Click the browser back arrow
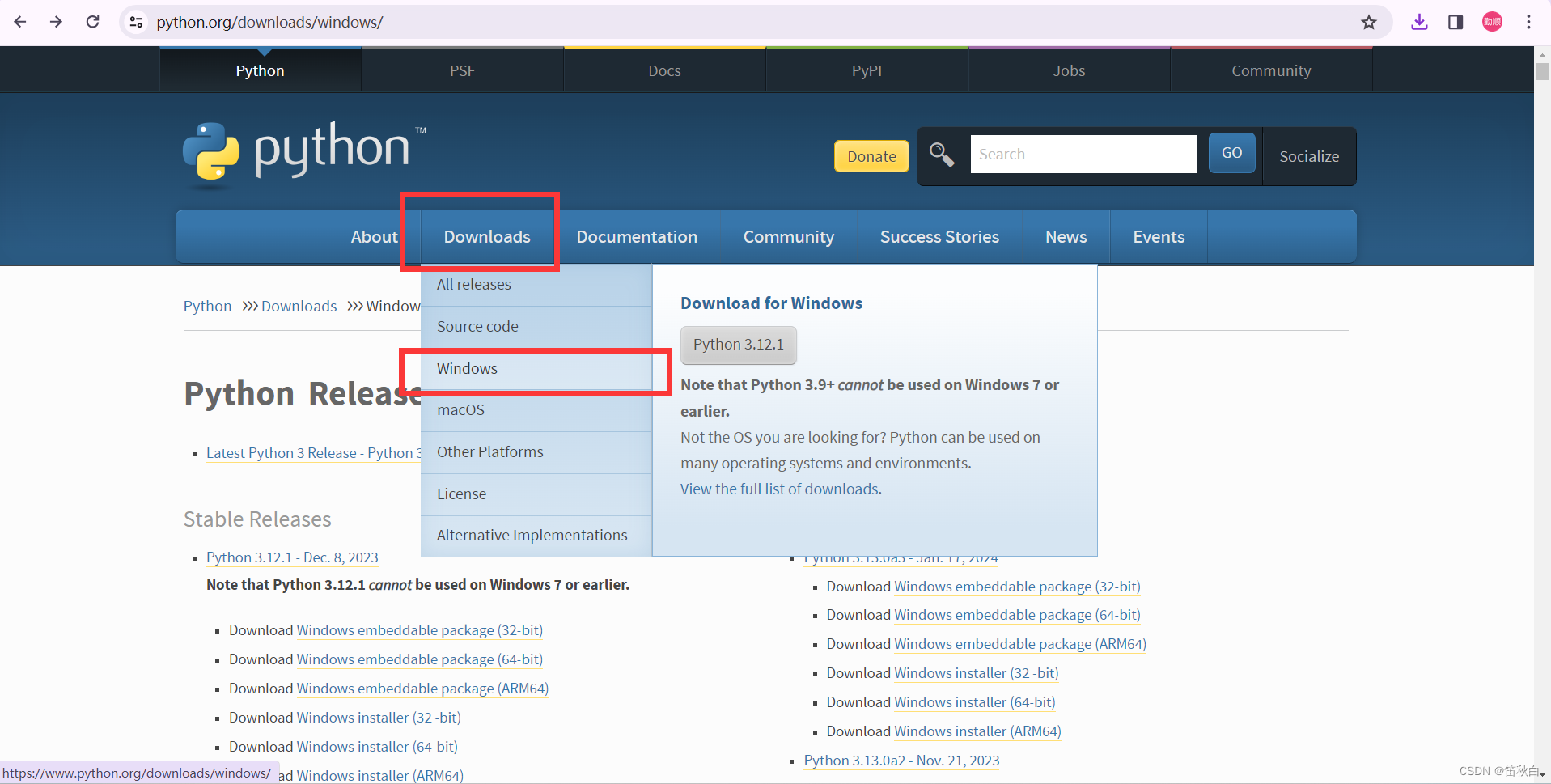 coord(20,22)
